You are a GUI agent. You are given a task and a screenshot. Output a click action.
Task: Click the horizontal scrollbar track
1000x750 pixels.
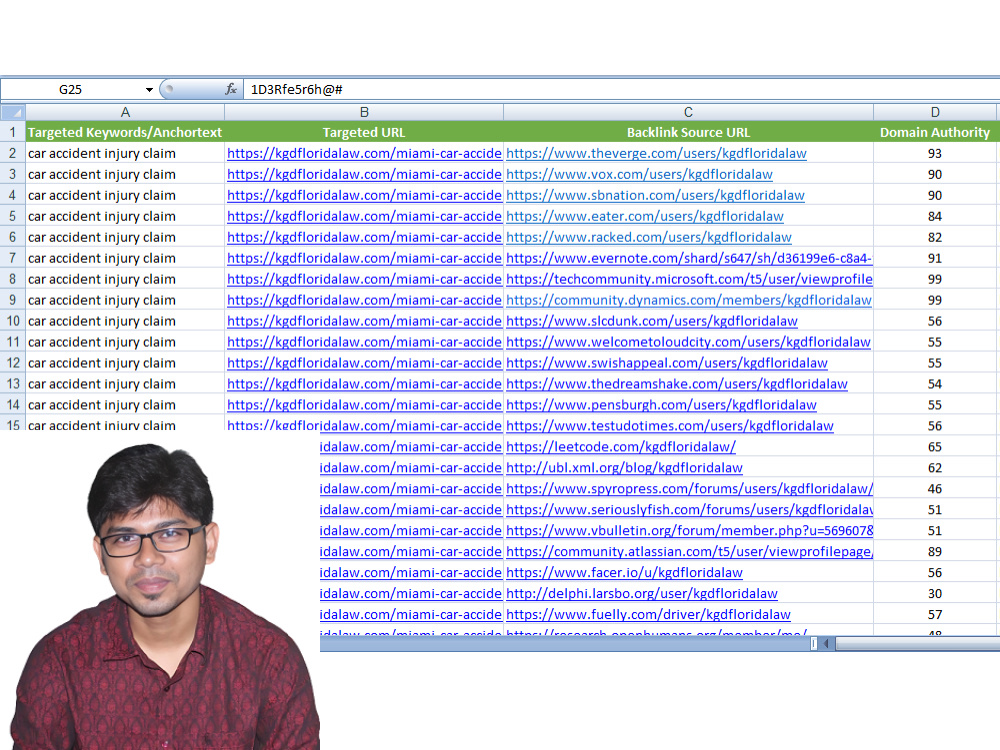pos(917,643)
